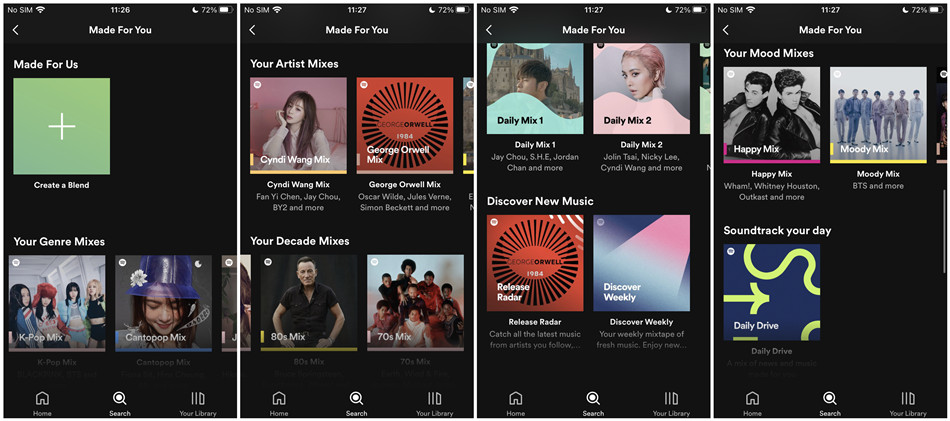Select Search tab on the Daily Drive screen
Image resolution: width=950 pixels, height=421 pixels.
tap(830, 404)
